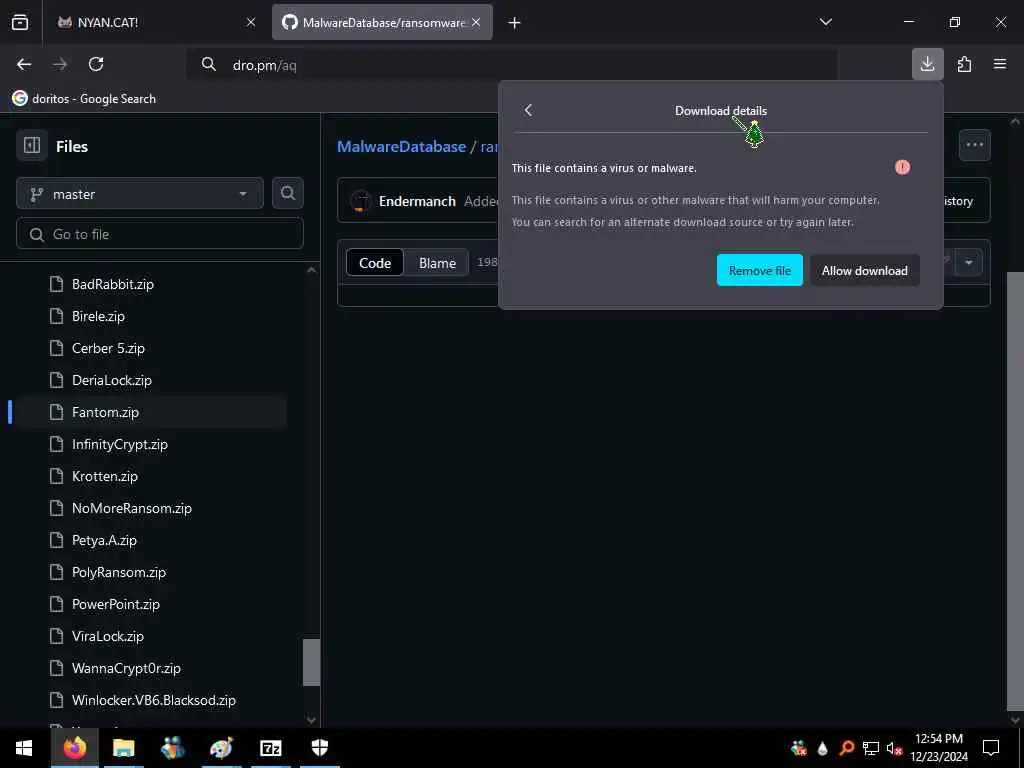This screenshot has width=1024, height=768.
Task: Click file tree scroll up arrow
Action: 312,270
